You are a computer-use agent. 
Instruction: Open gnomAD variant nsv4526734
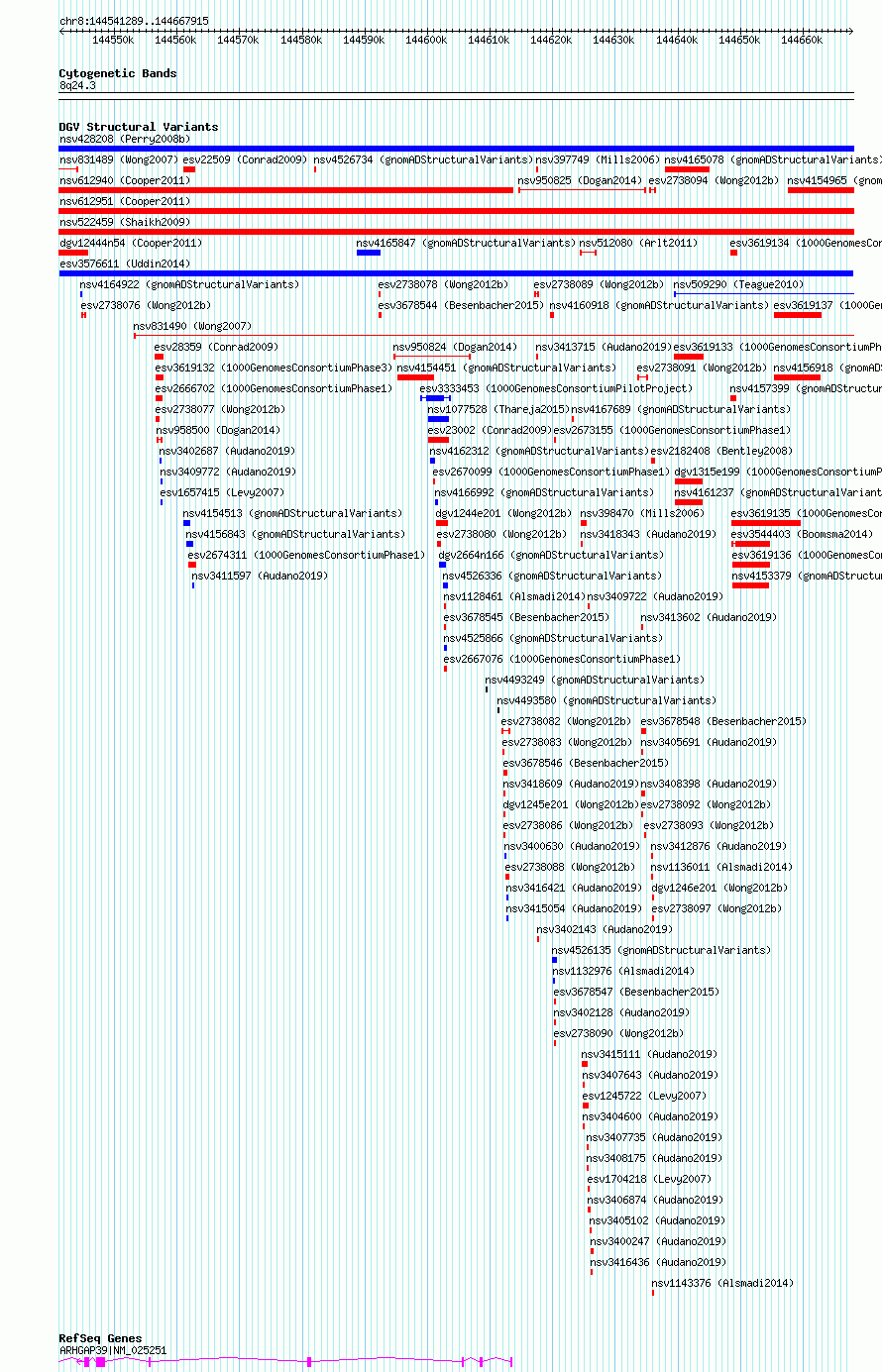tap(422, 159)
